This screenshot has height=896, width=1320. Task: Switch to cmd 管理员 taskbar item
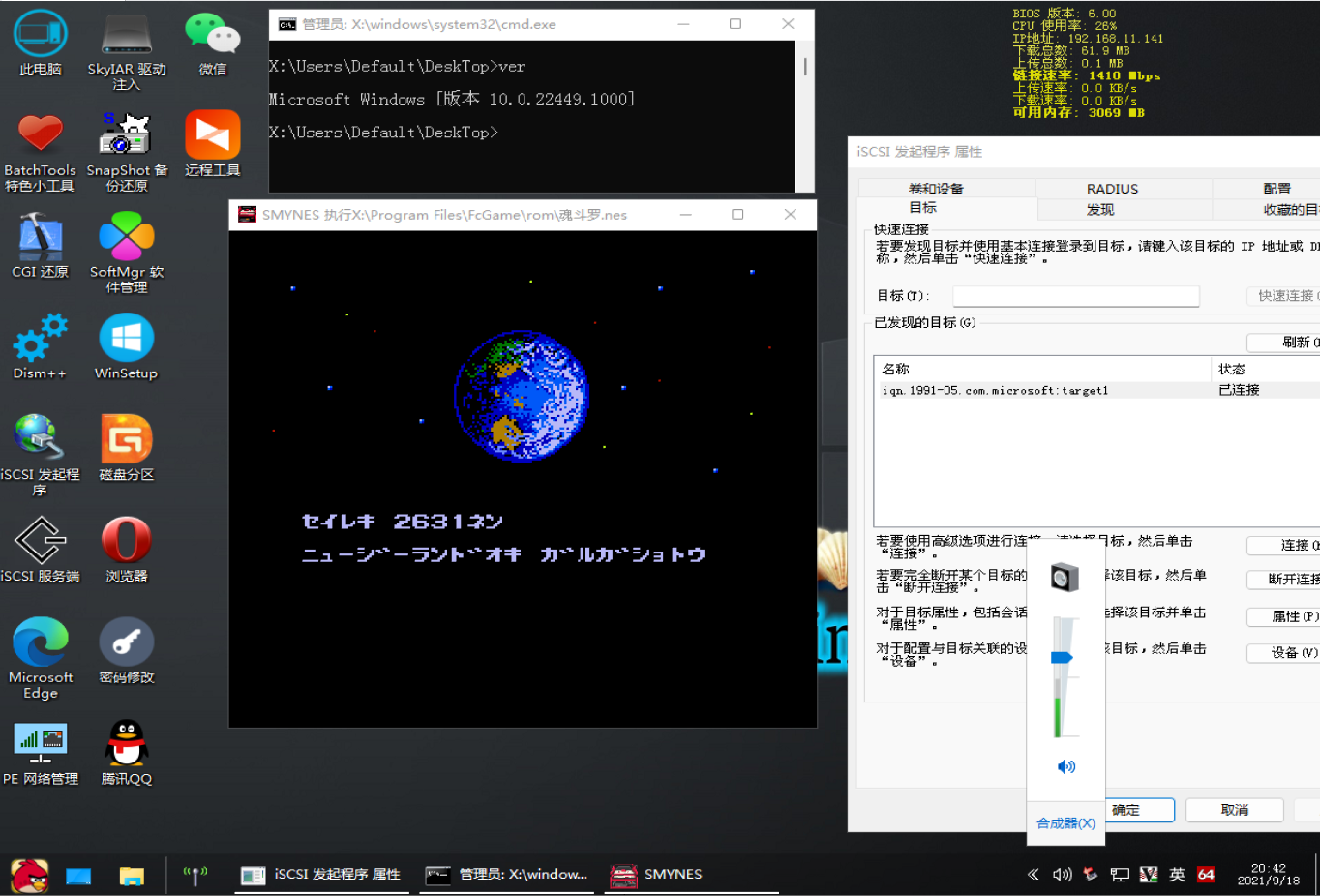[x=507, y=875]
